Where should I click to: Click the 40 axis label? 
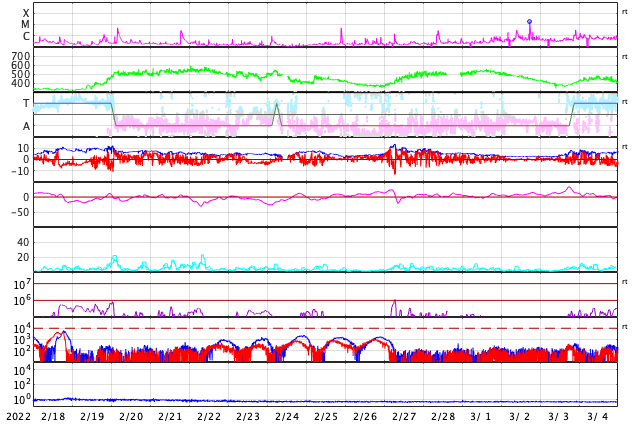23,242
